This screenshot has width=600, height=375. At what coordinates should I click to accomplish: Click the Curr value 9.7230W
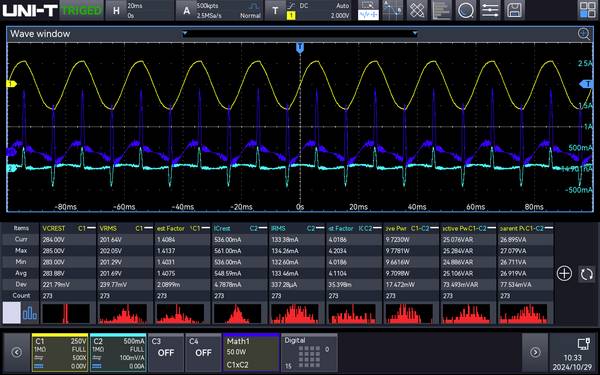tap(397, 240)
